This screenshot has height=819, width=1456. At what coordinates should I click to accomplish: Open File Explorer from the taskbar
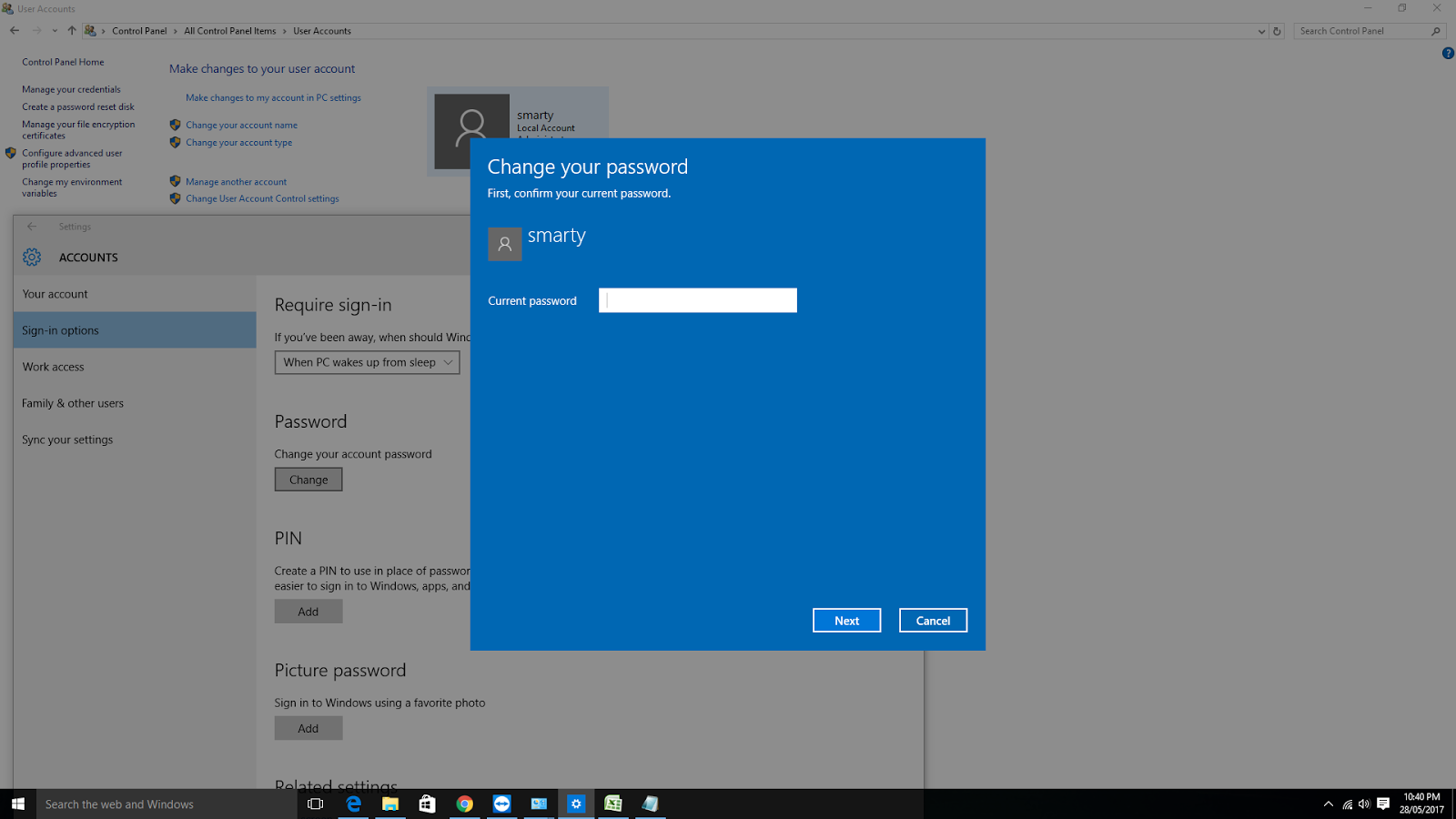pyautogui.click(x=390, y=804)
